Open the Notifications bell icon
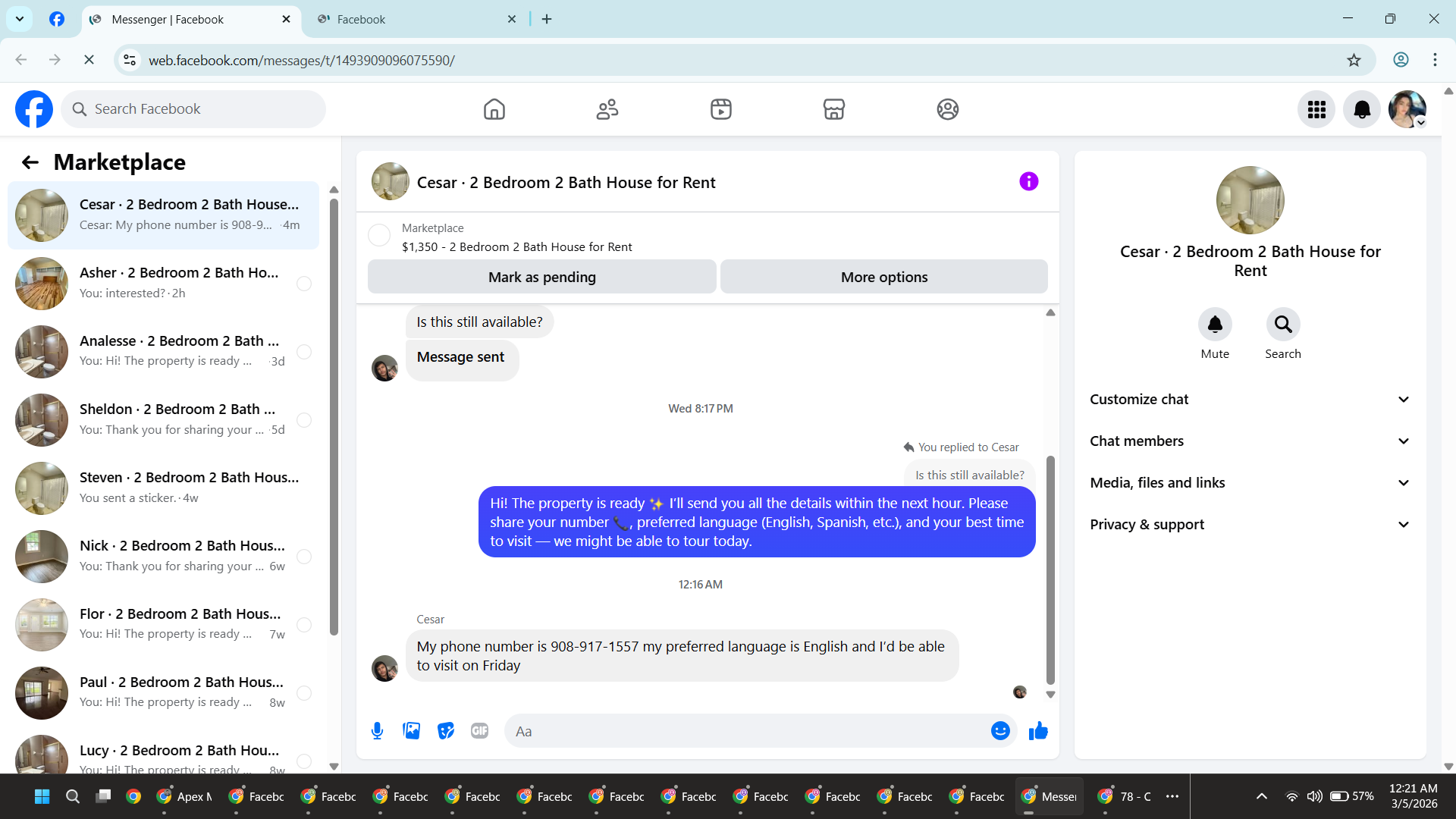This screenshot has height=819, width=1456. pos(1362,109)
